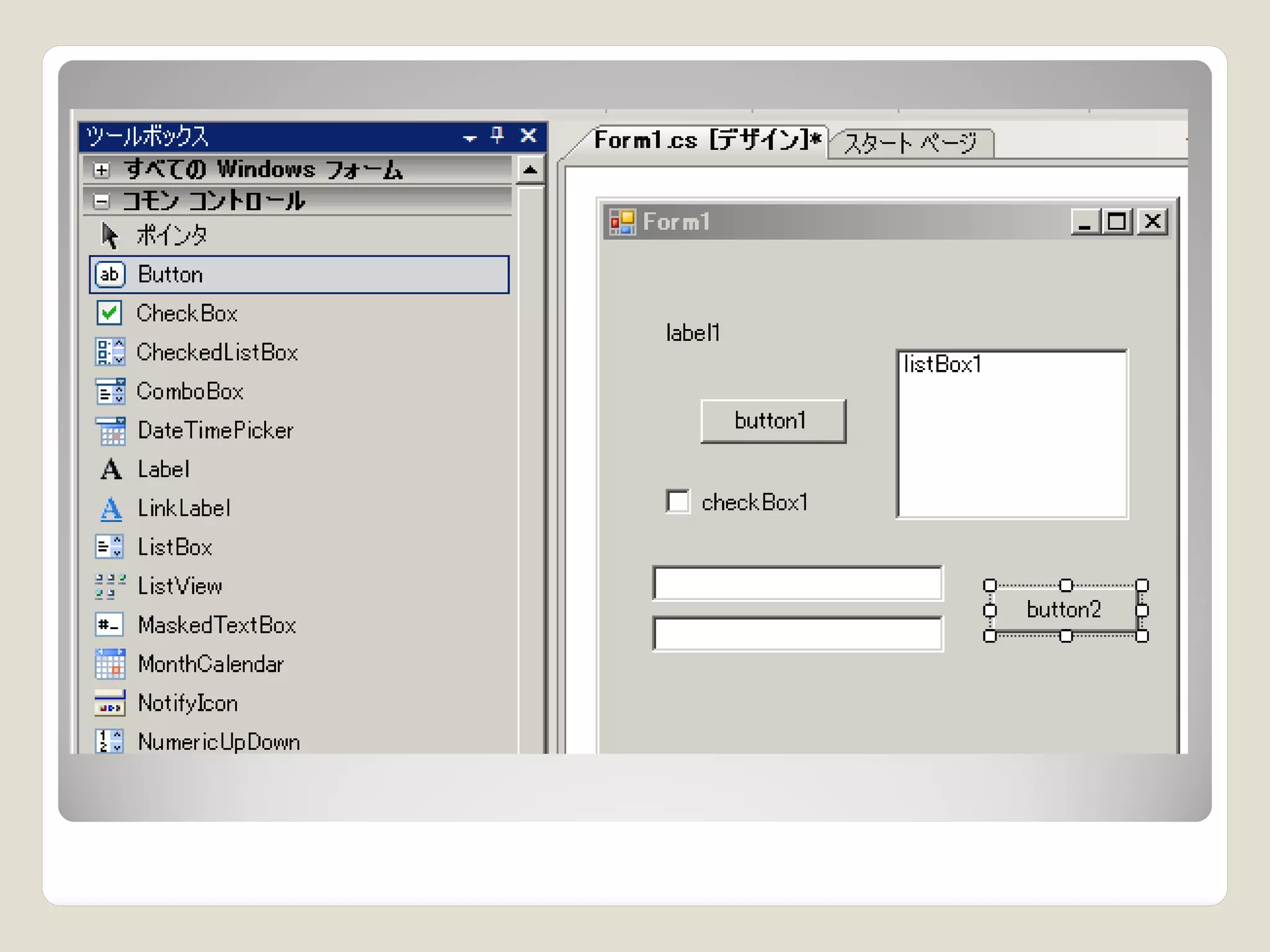Select button2 on the form

point(1064,610)
